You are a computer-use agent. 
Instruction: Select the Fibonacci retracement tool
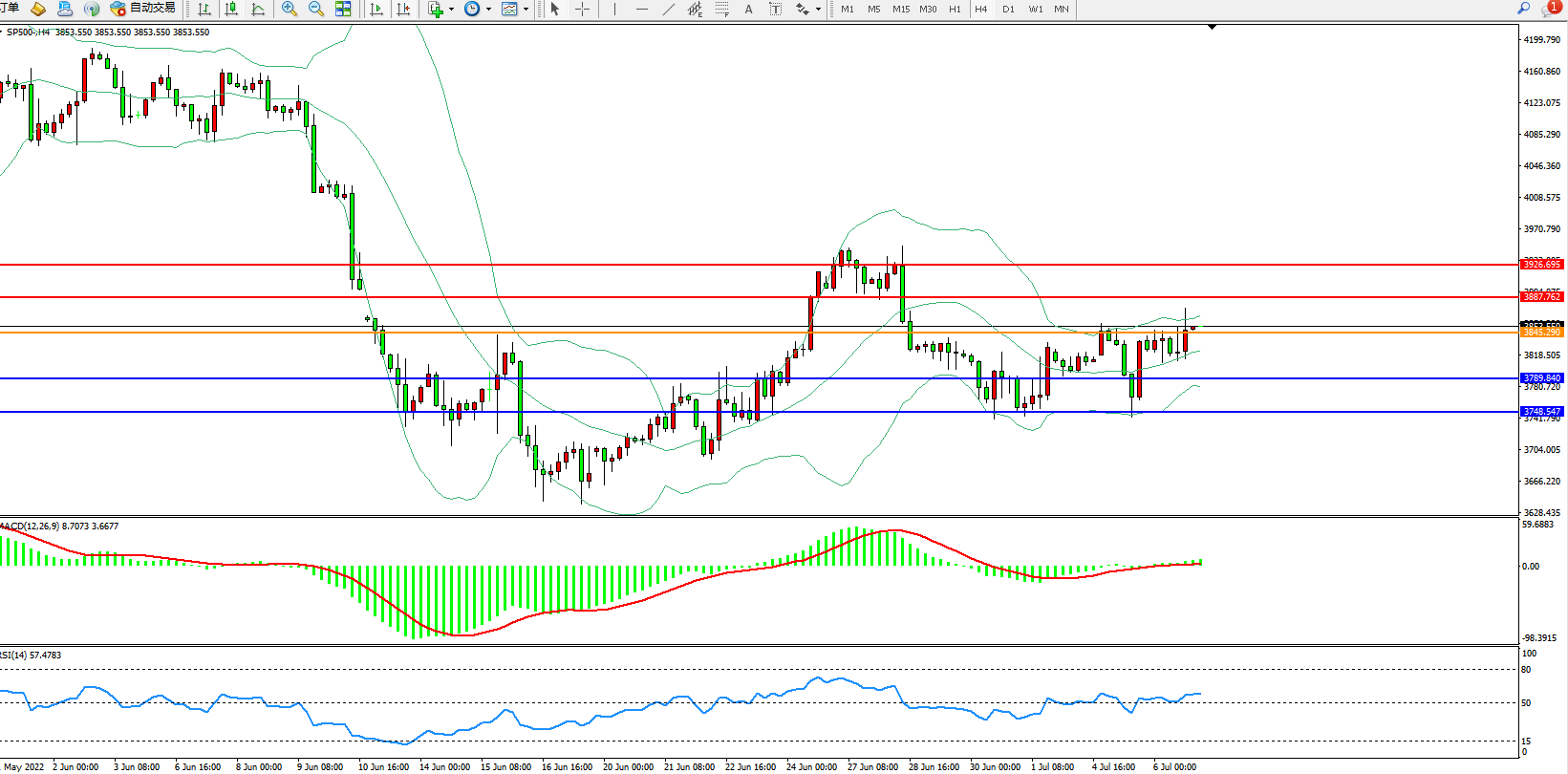point(722,9)
